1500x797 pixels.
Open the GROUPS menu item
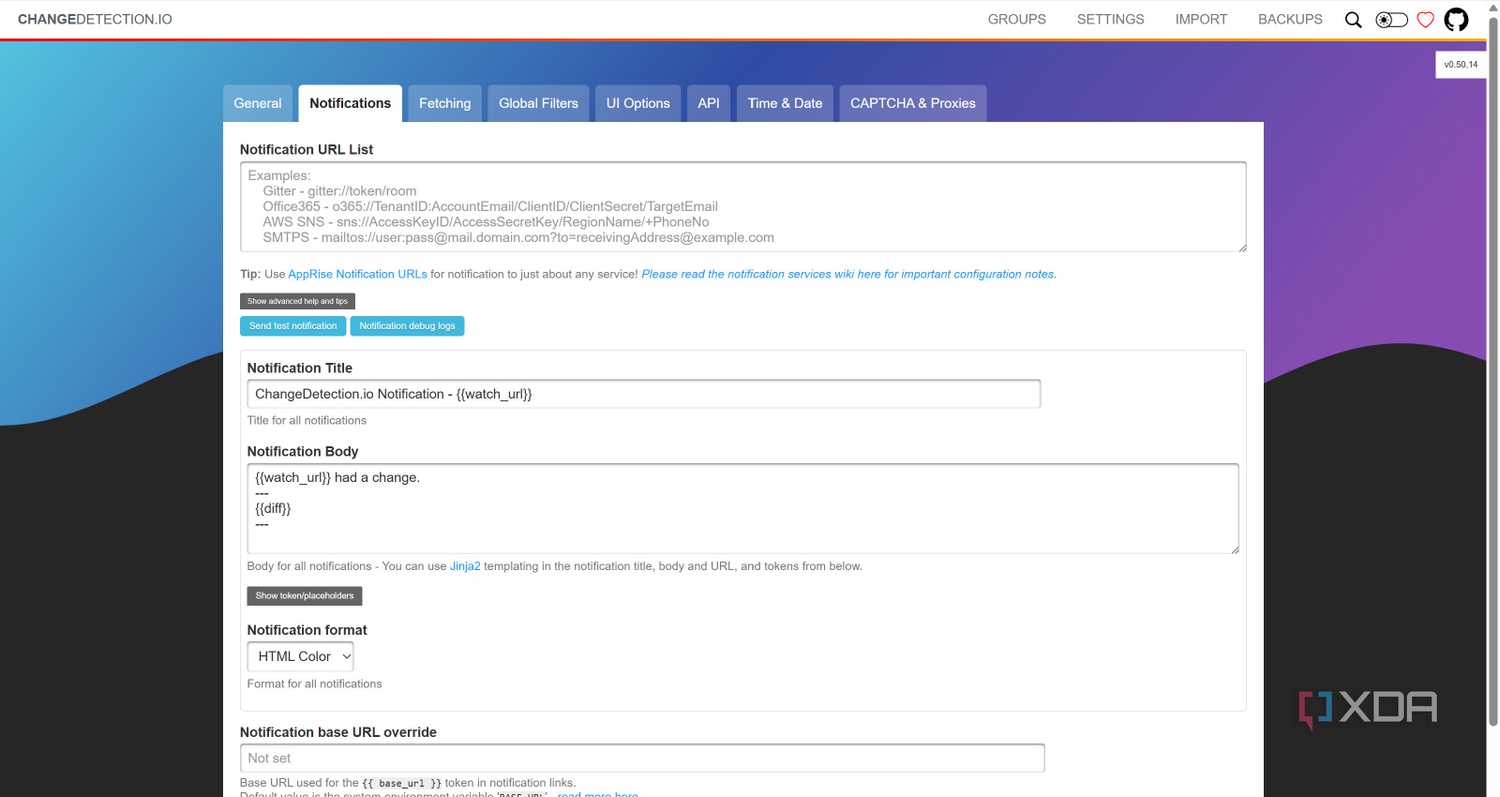coord(1017,19)
